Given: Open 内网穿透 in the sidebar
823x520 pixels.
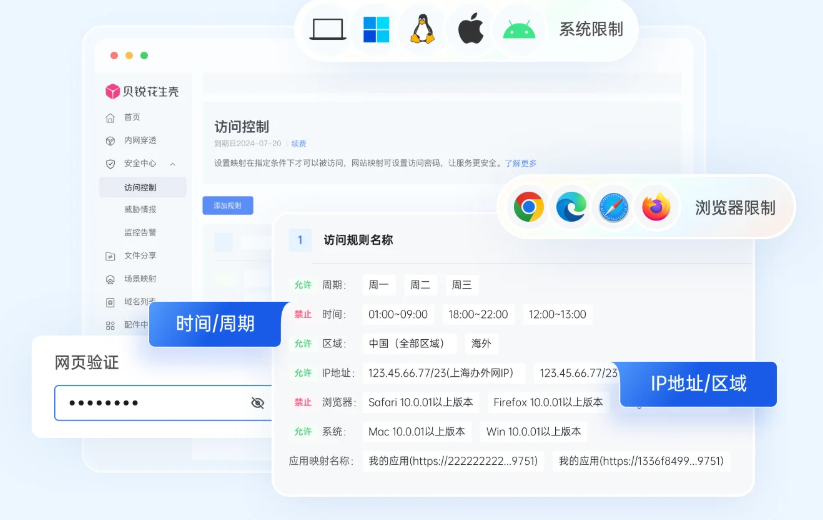Looking at the screenshot, I should [x=139, y=141].
